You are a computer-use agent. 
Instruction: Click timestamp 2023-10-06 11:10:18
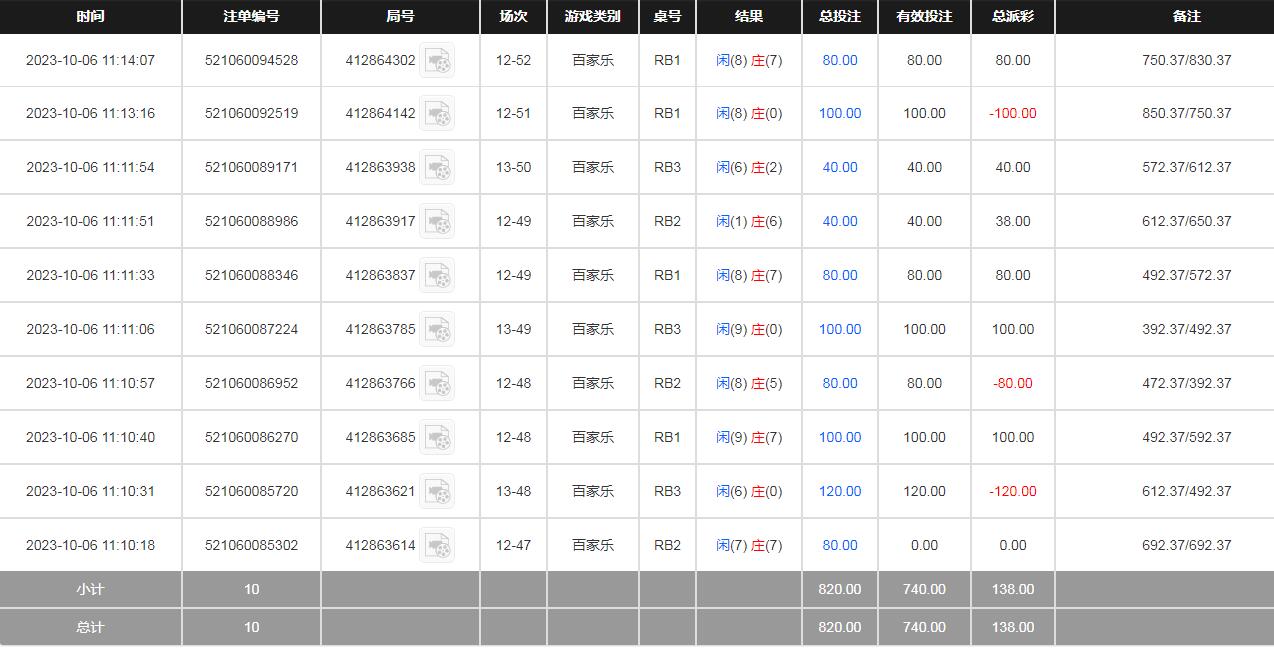click(90, 545)
